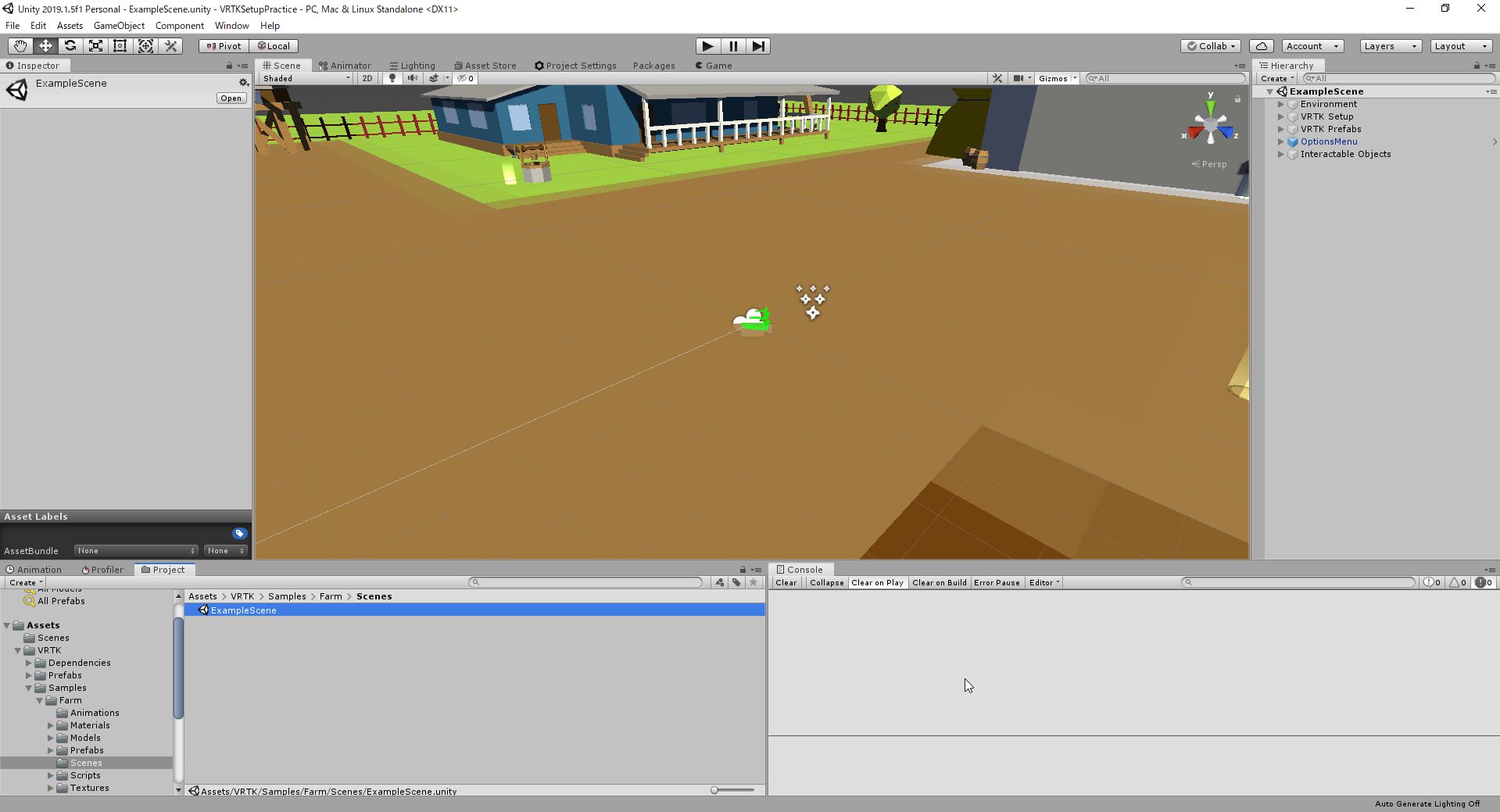Toggle scene lighting bulb icon
1500x812 pixels.
392,78
